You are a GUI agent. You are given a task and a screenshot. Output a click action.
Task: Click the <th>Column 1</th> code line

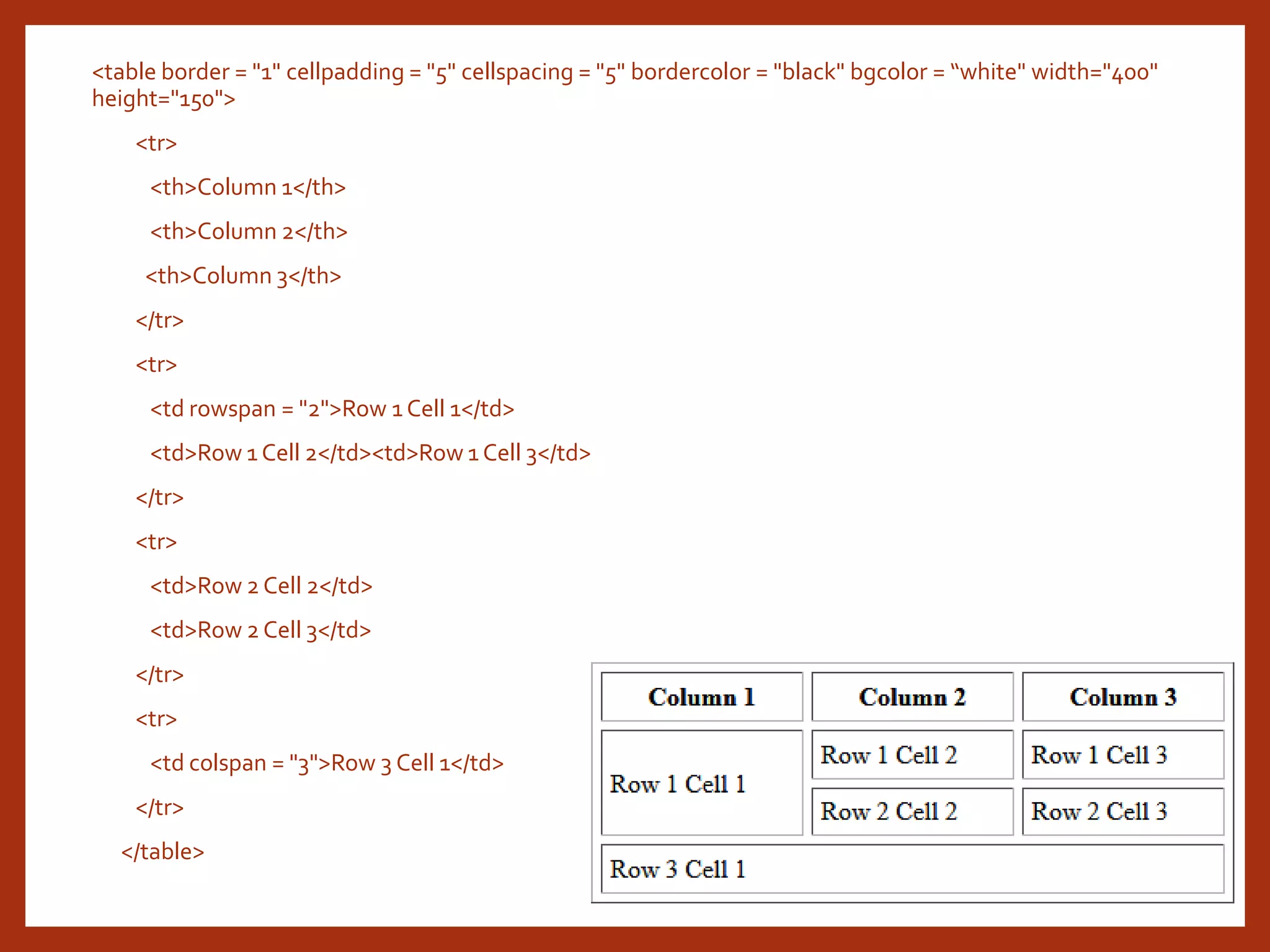tap(248, 187)
